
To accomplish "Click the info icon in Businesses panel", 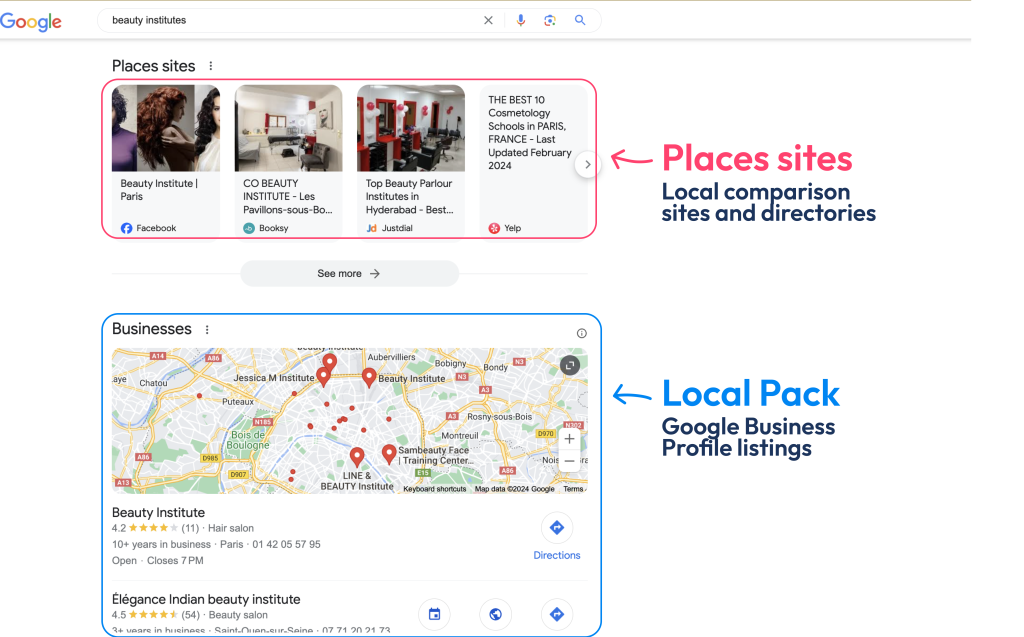I will click(581, 333).
